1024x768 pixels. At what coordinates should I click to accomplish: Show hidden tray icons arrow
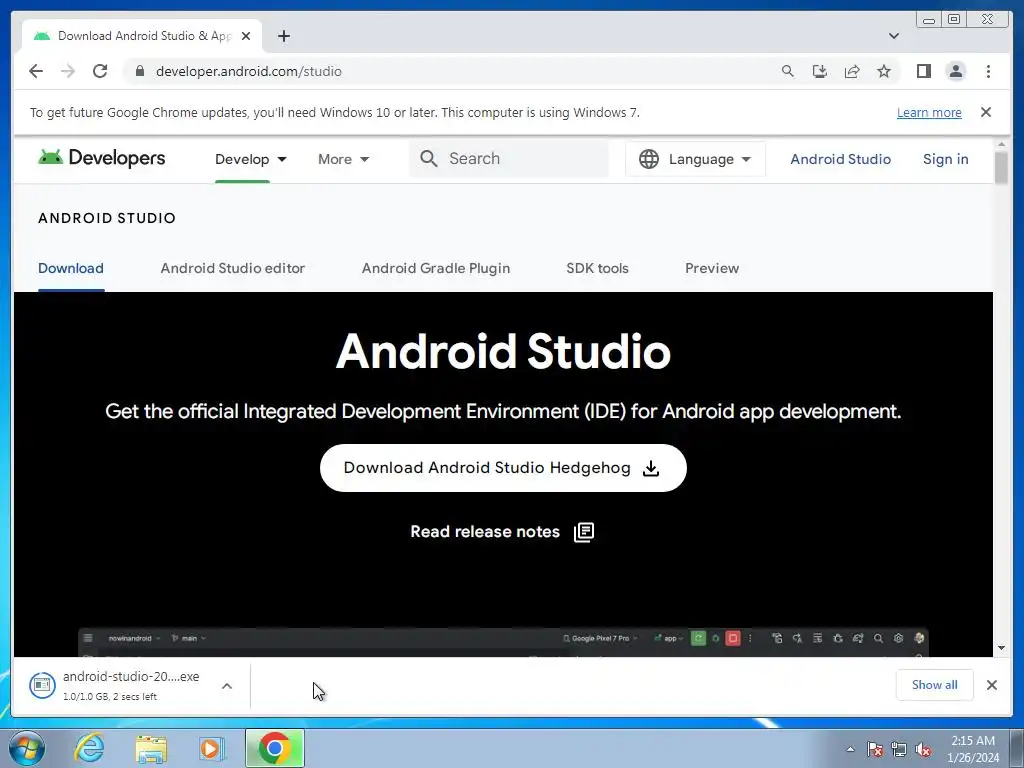(x=850, y=749)
